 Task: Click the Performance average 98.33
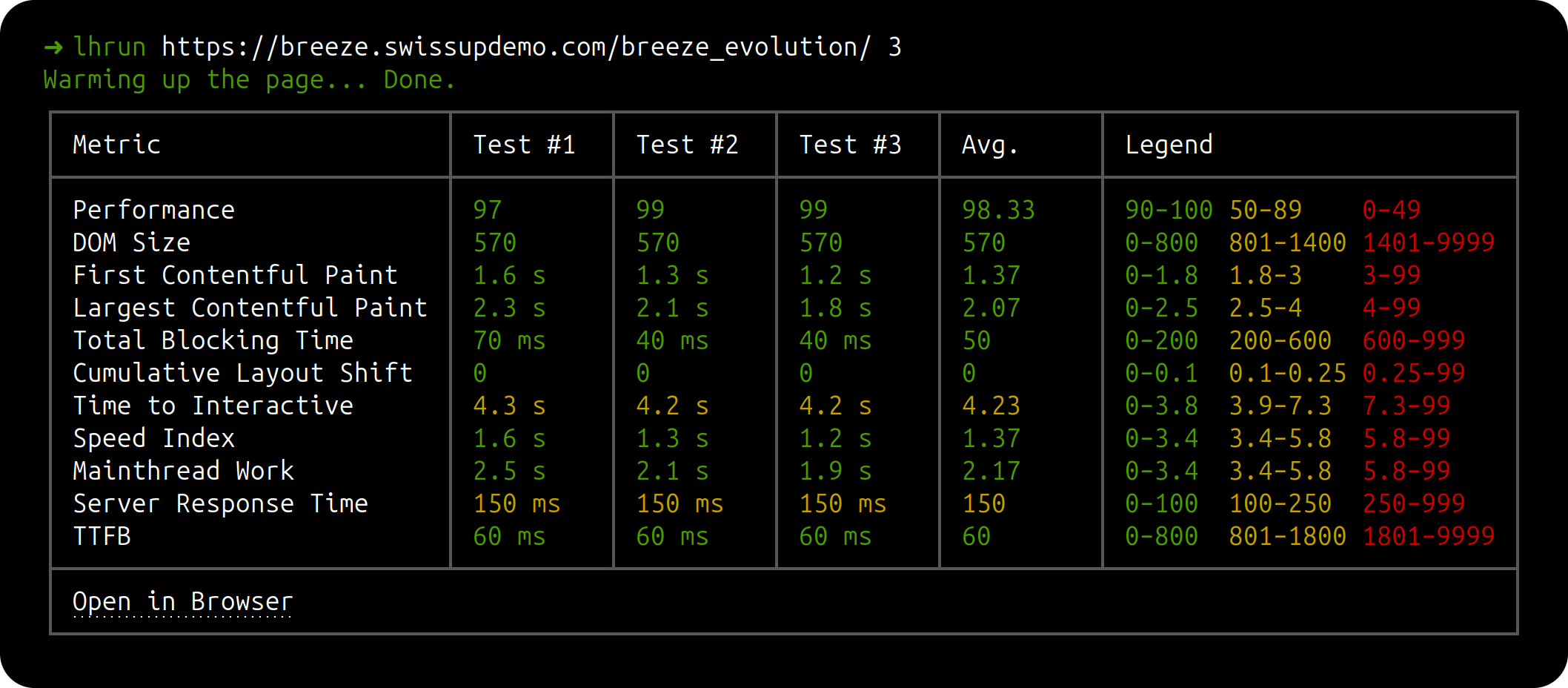pyautogui.click(x=998, y=210)
